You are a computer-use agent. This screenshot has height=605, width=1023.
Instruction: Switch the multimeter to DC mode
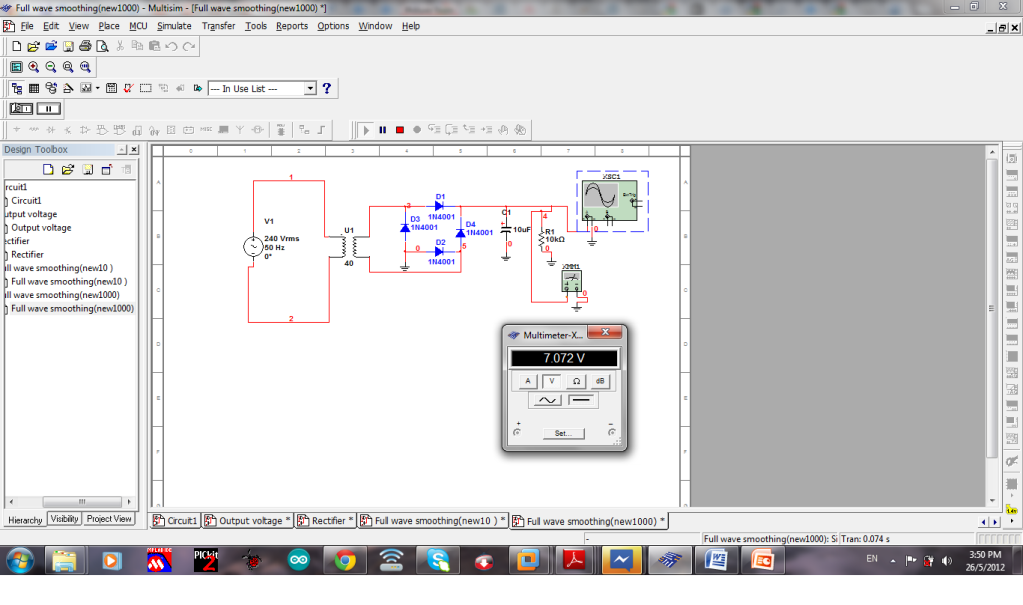point(581,400)
